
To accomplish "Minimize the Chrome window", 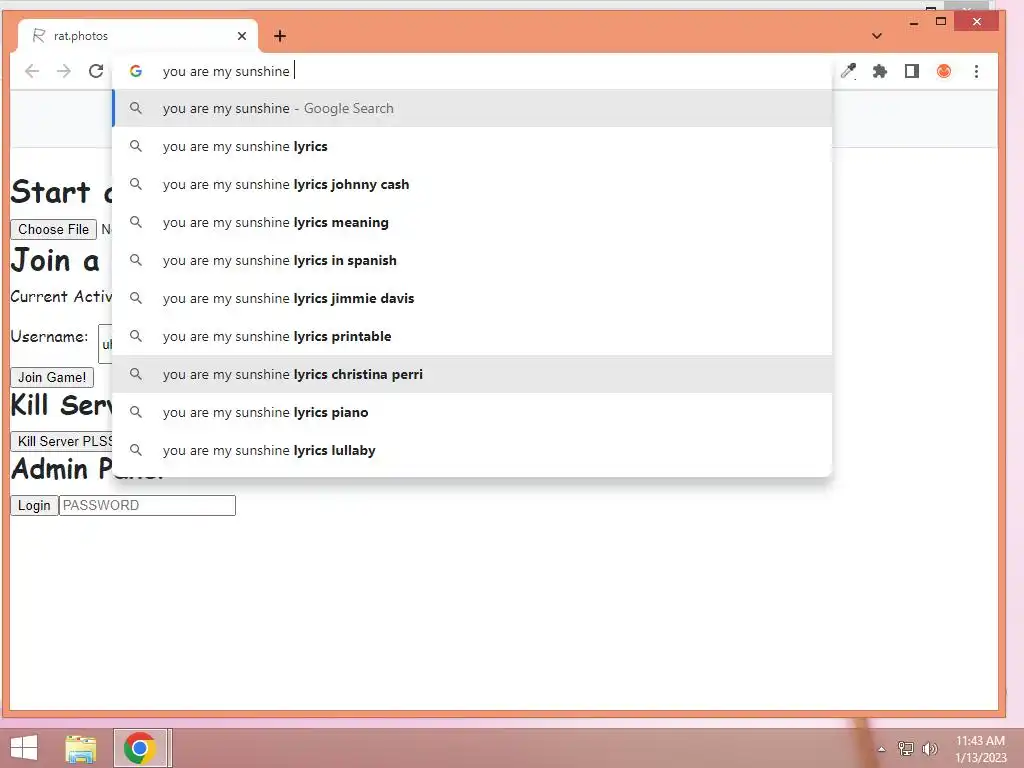I will [x=914, y=22].
